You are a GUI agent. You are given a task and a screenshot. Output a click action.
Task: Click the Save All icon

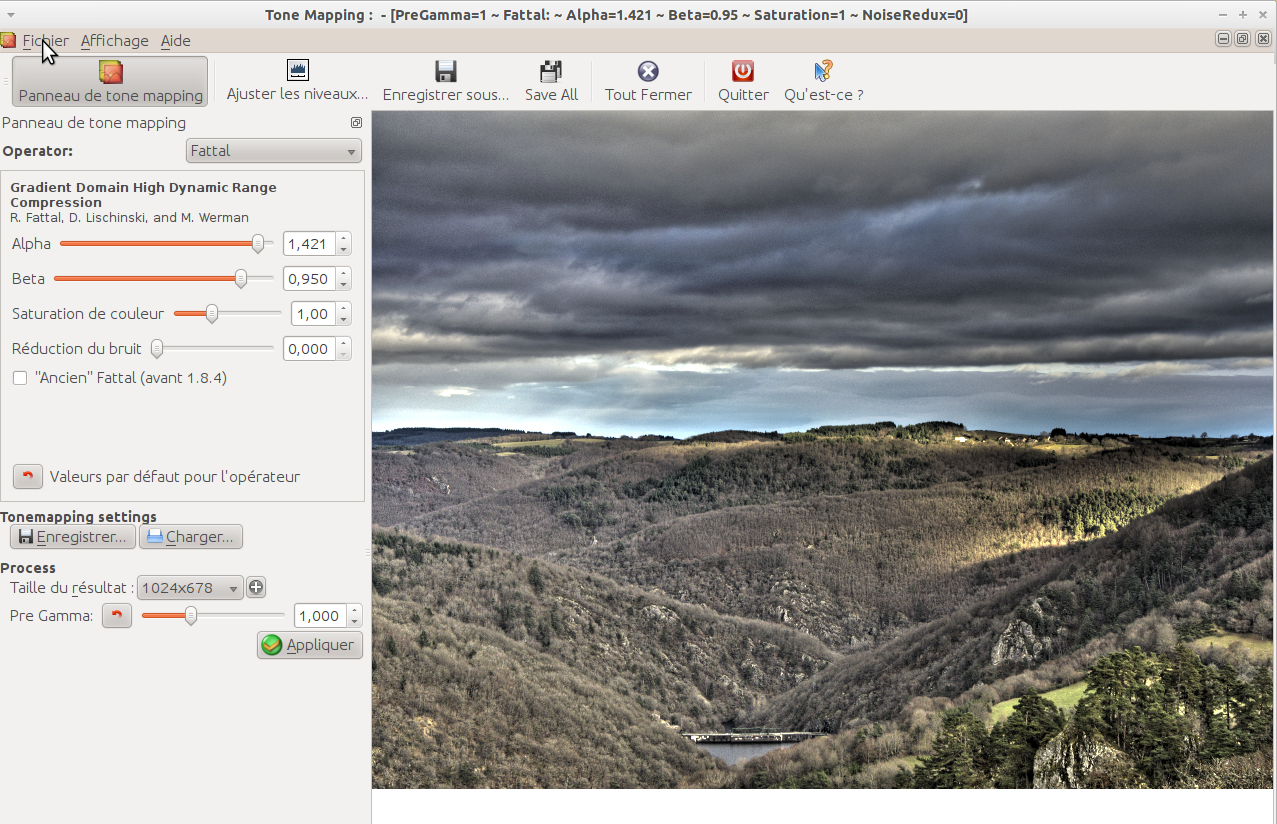click(x=551, y=70)
